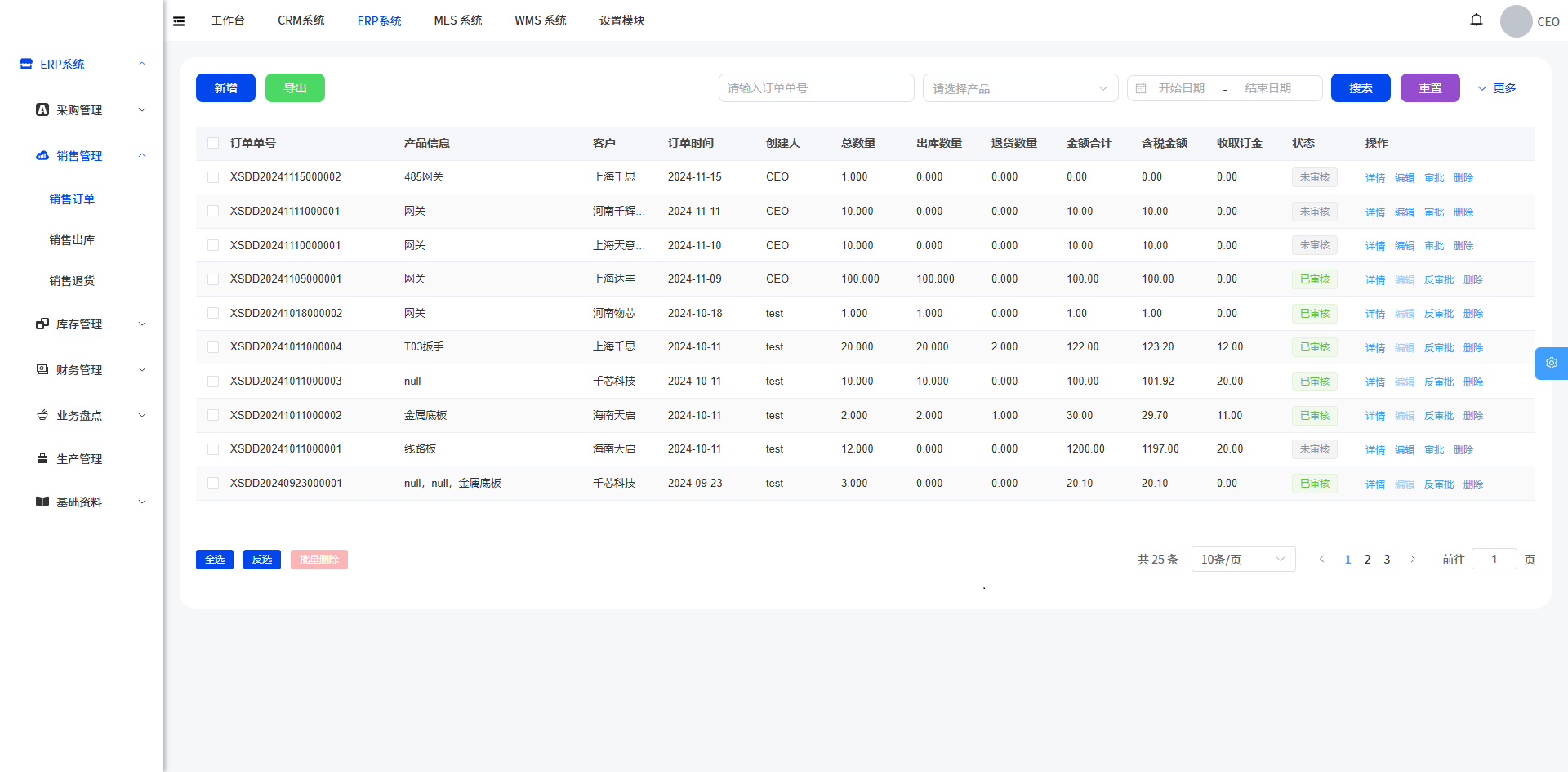Screen dimensions: 1568x772
Task: Click the 库存管理 sidebar icon
Action: point(42,324)
